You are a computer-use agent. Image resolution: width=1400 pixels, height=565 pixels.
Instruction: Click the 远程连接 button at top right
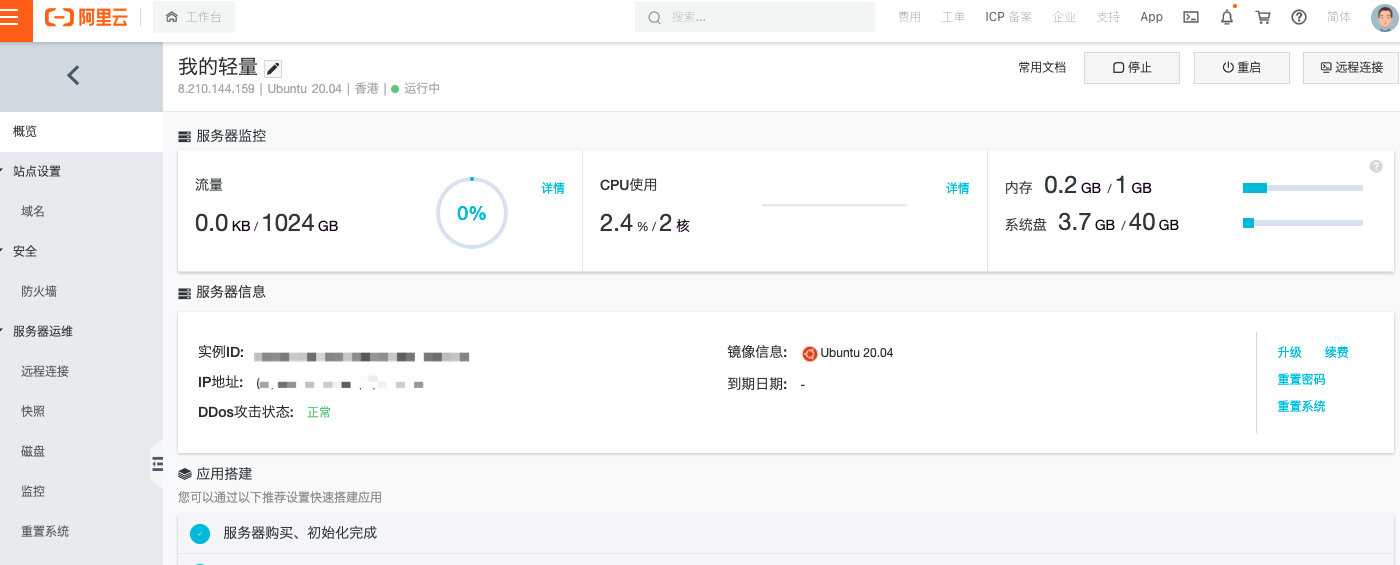1351,68
